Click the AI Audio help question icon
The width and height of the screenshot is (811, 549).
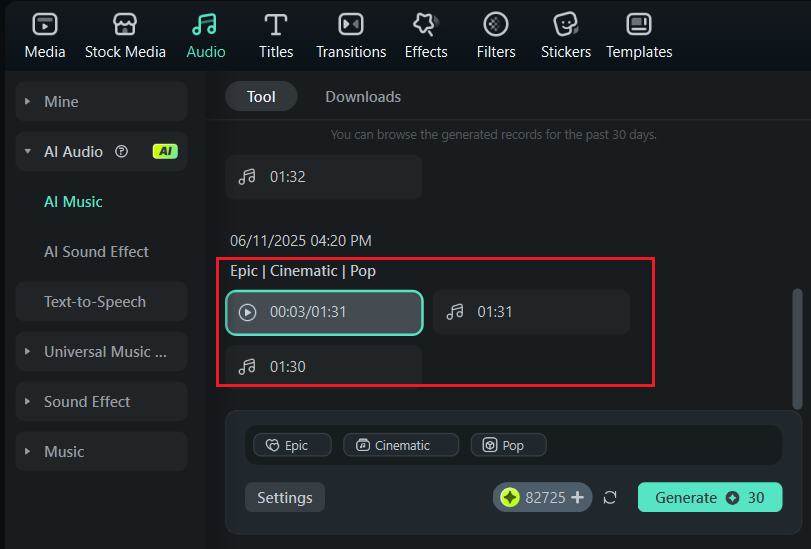tap(122, 151)
